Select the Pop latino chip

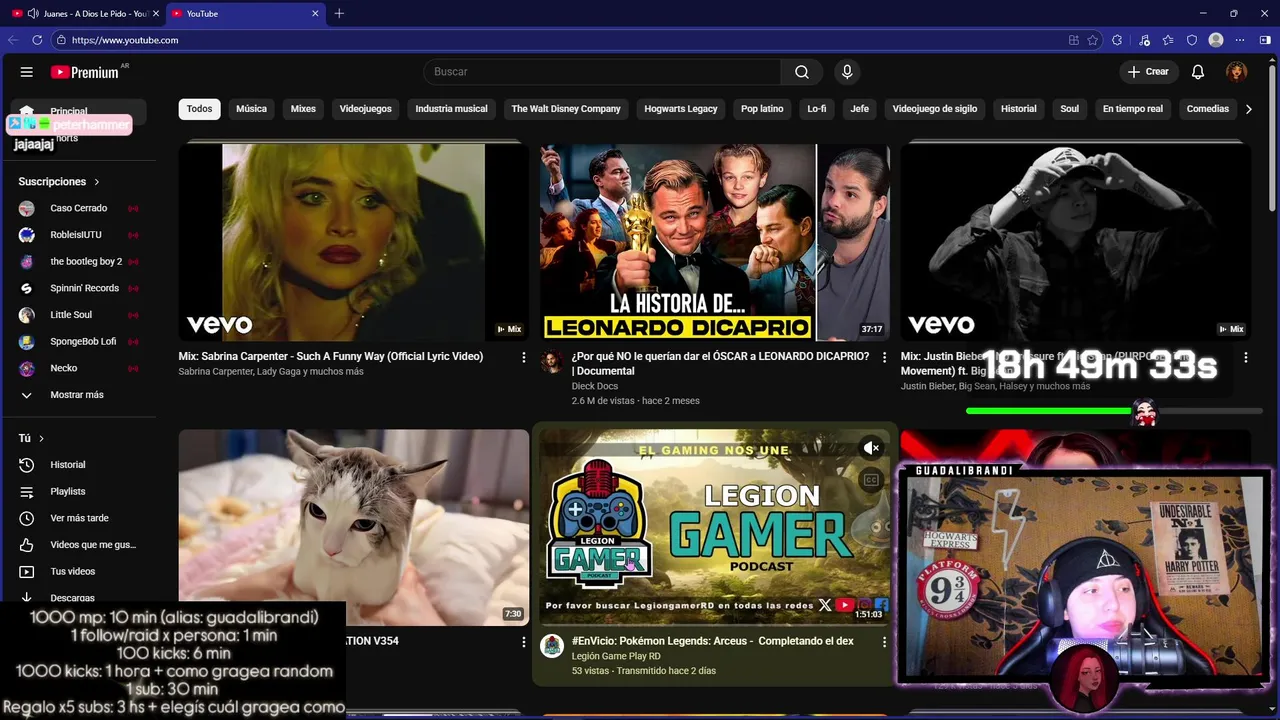(x=762, y=109)
